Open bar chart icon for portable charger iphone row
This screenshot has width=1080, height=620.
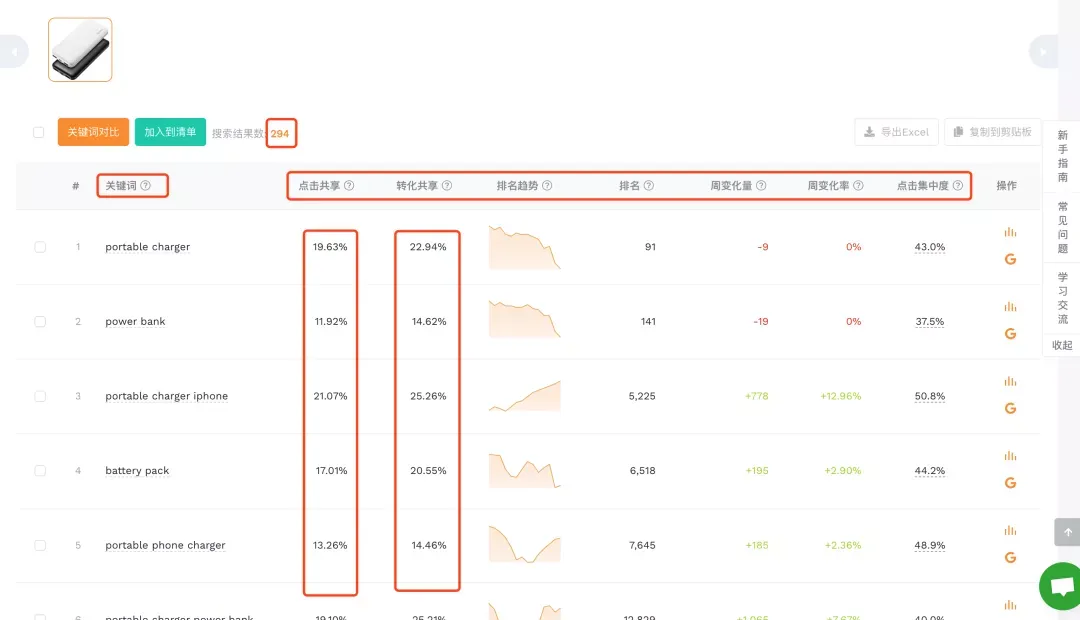point(1010,381)
